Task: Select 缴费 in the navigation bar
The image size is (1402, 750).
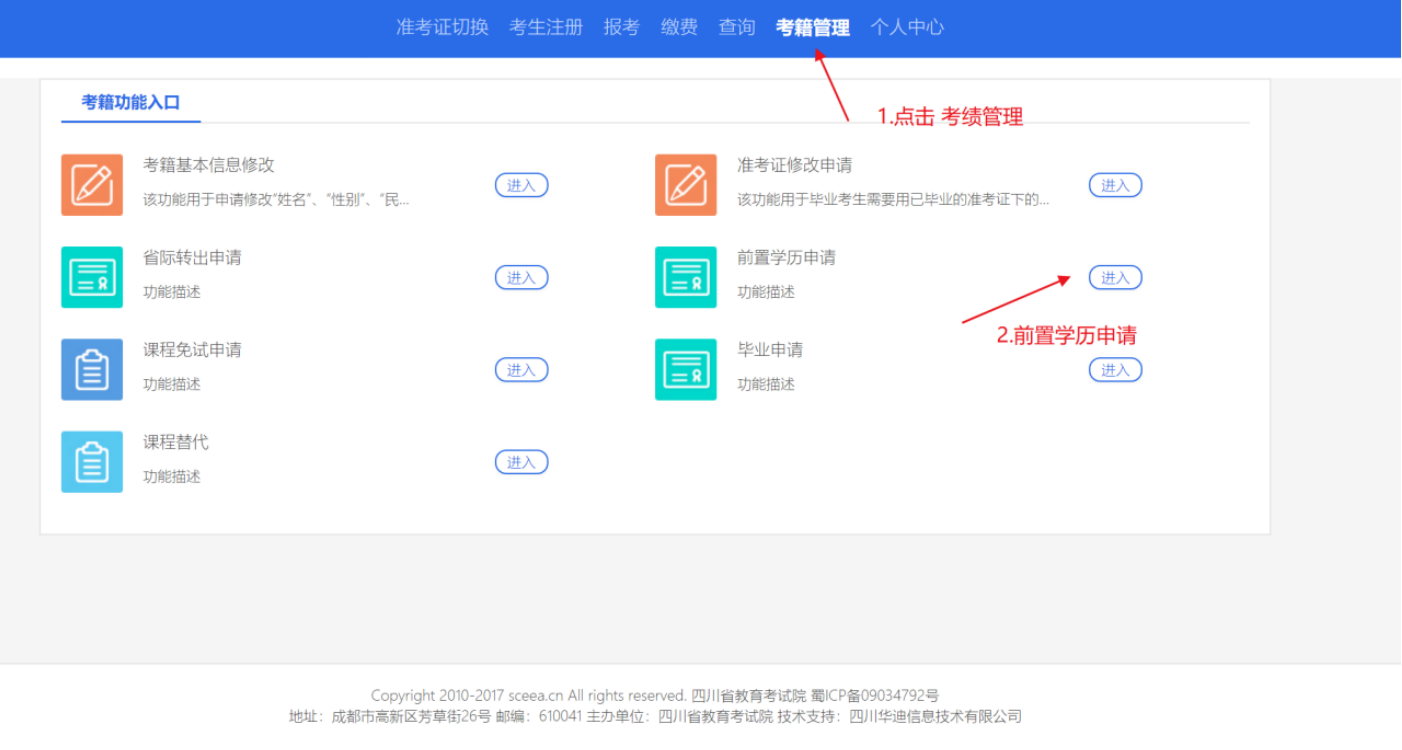Action: pos(679,27)
